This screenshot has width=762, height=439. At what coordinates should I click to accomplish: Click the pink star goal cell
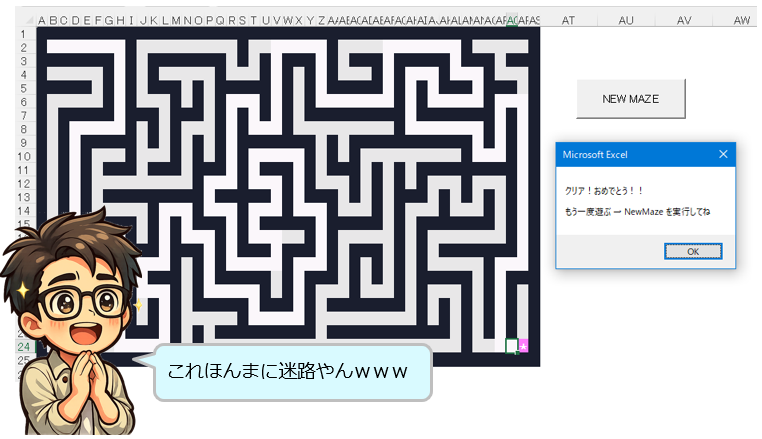(523, 346)
